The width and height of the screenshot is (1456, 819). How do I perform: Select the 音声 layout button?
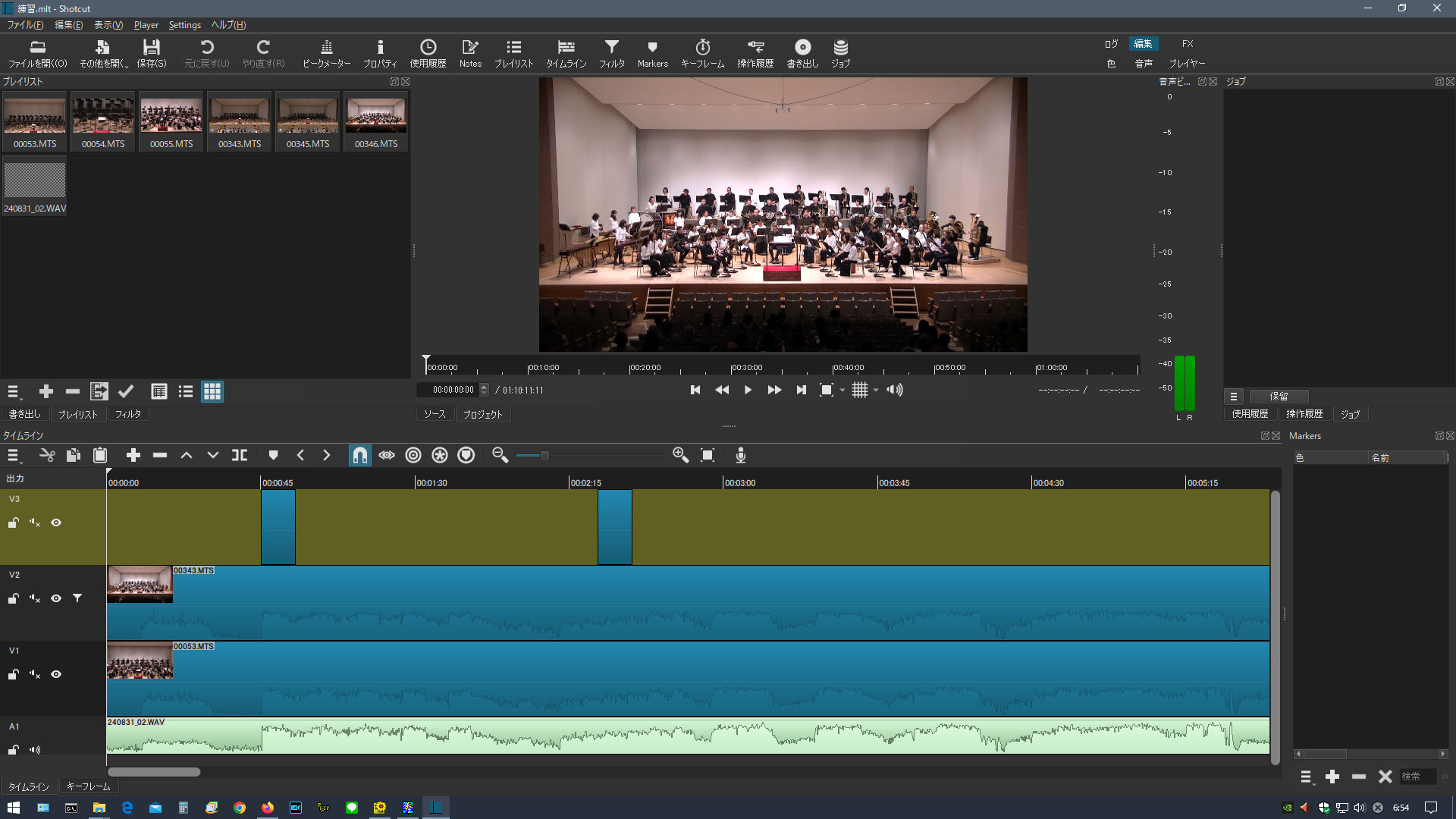[1144, 64]
